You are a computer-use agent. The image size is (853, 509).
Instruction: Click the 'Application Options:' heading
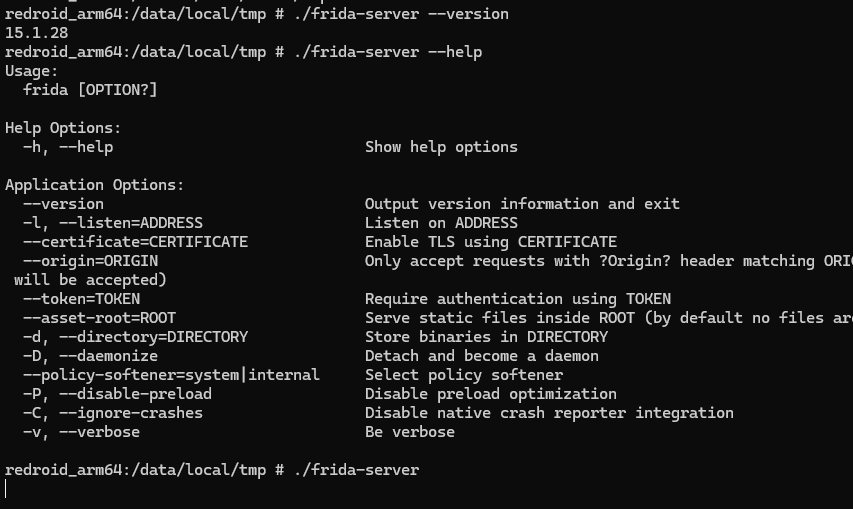point(95,185)
